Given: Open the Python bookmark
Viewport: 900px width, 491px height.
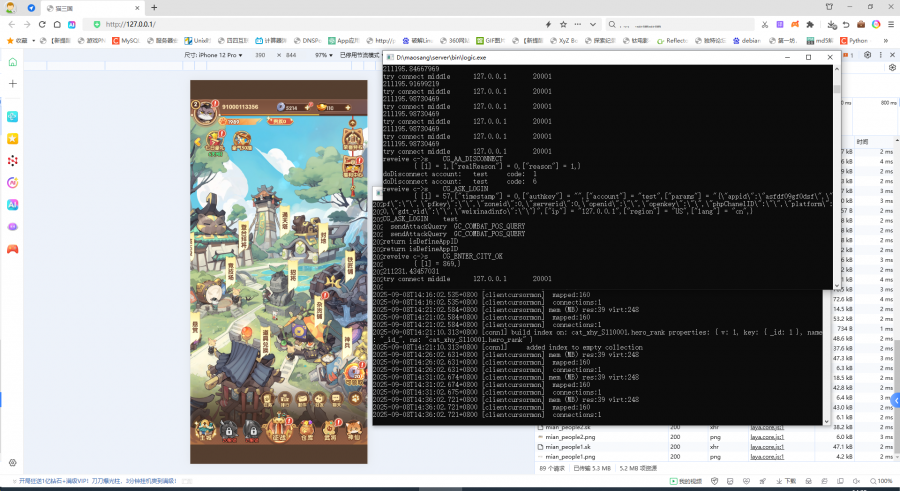Looking at the screenshot, I should (854, 41).
